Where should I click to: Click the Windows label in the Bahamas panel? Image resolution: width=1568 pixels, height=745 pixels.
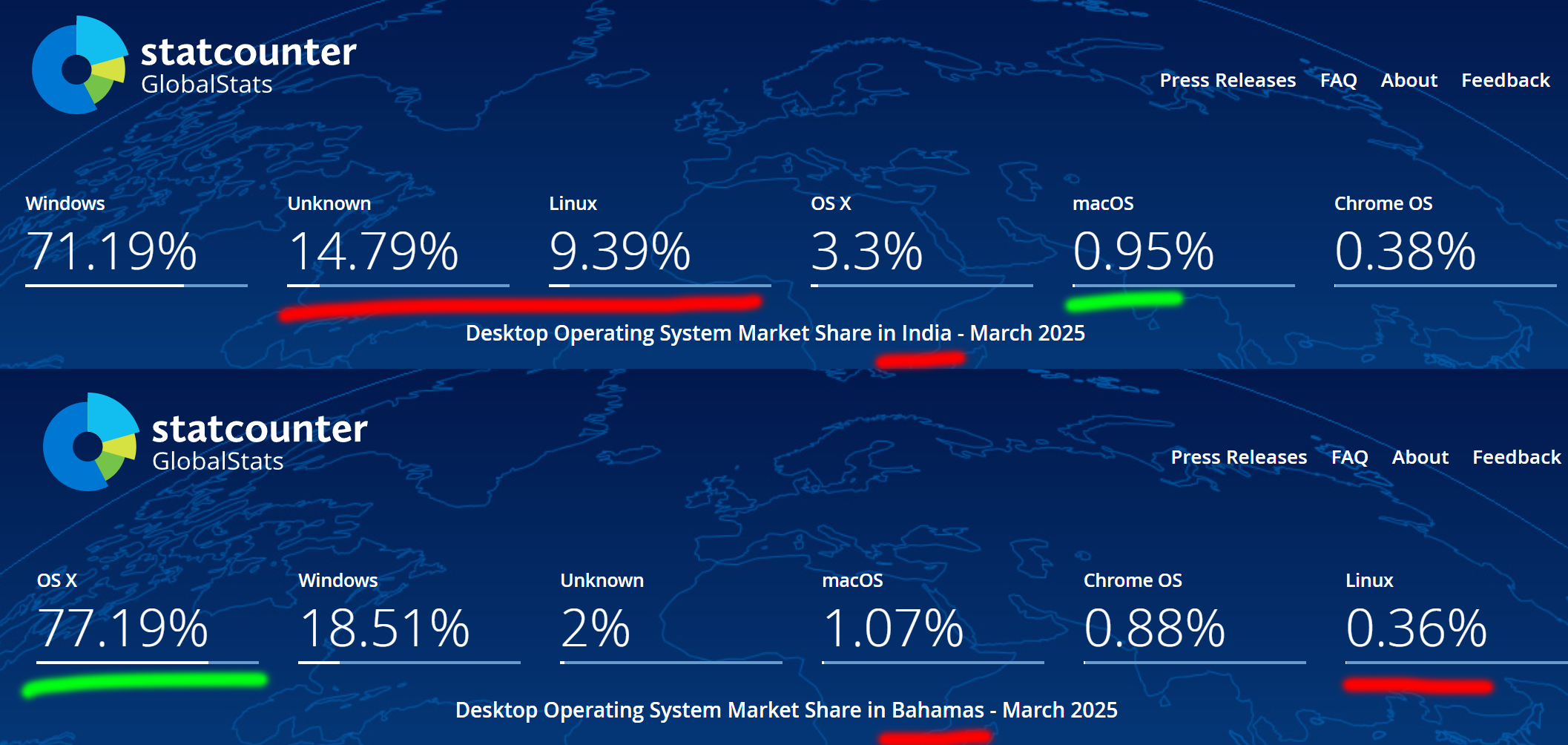click(338, 580)
